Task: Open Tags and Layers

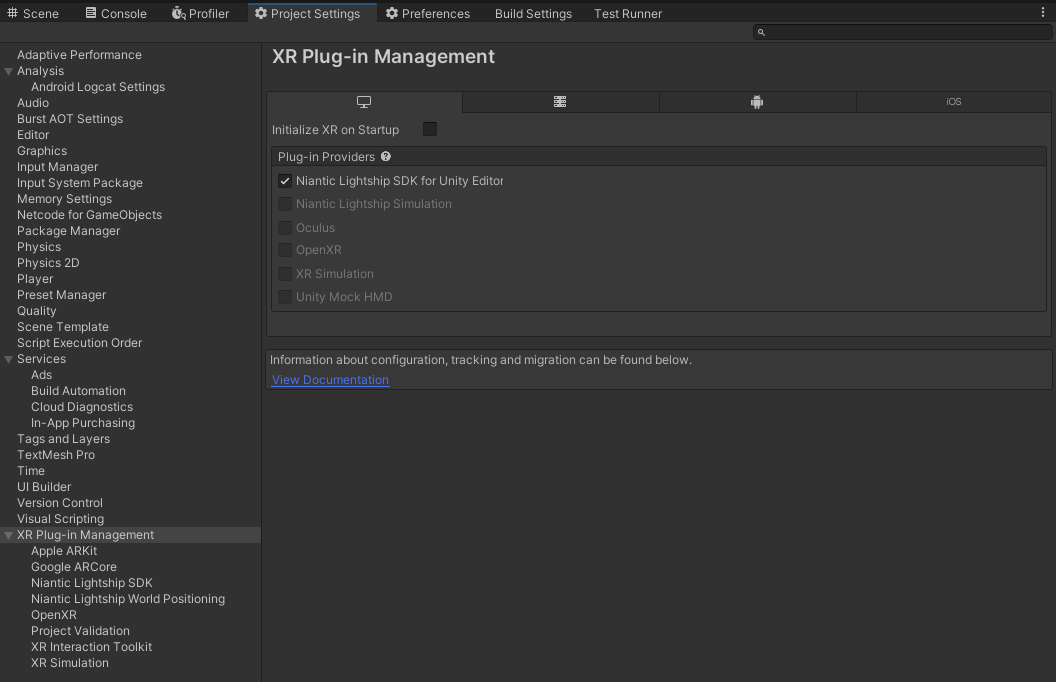Action: point(63,439)
